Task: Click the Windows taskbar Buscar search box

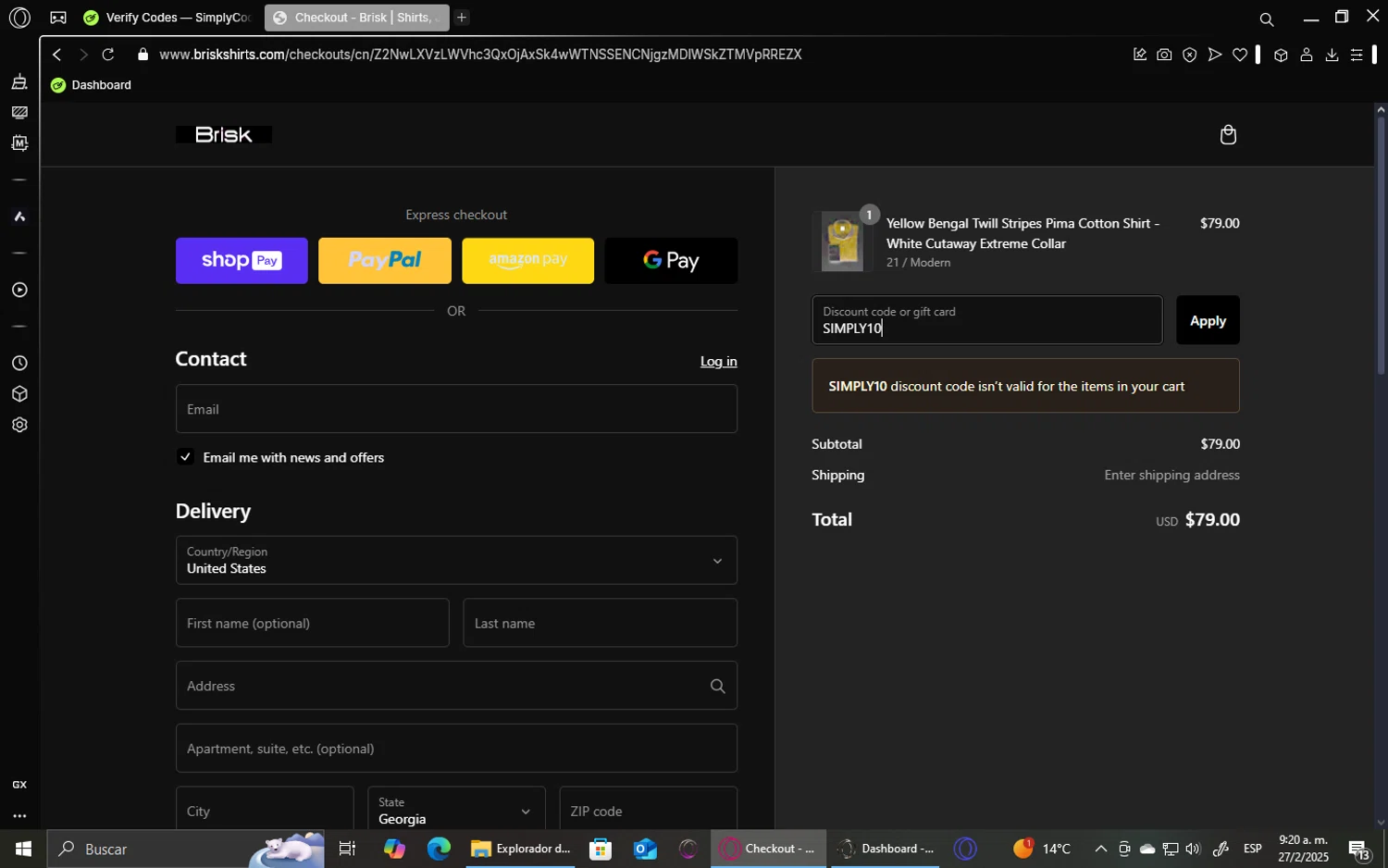Action: (185, 849)
